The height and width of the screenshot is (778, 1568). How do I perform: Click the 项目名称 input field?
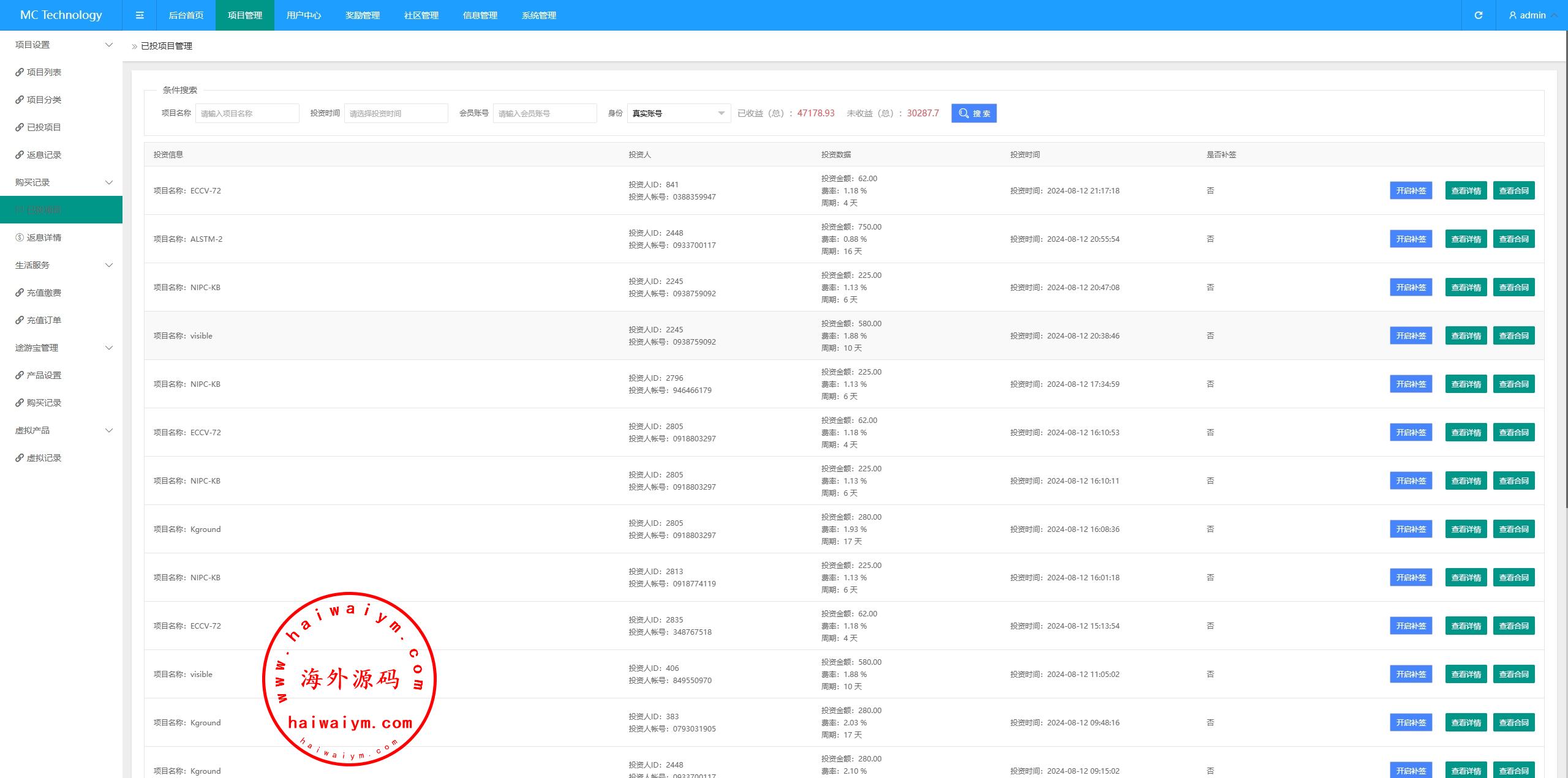tap(247, 113)
